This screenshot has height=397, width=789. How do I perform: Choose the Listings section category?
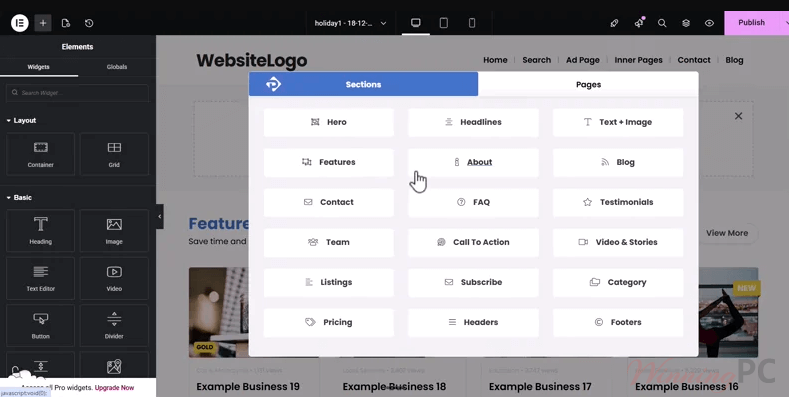[329, 282]
